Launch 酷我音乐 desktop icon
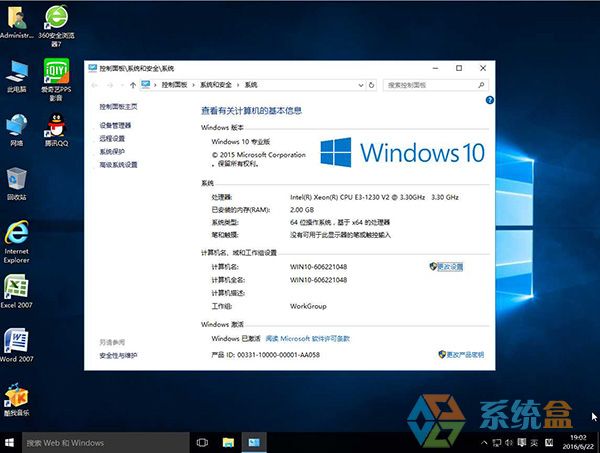Viewport: 600px width, 453px height. (16, 399)
